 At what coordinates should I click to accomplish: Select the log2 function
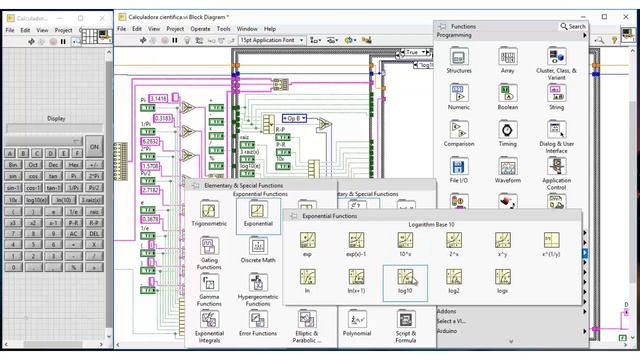454,281
